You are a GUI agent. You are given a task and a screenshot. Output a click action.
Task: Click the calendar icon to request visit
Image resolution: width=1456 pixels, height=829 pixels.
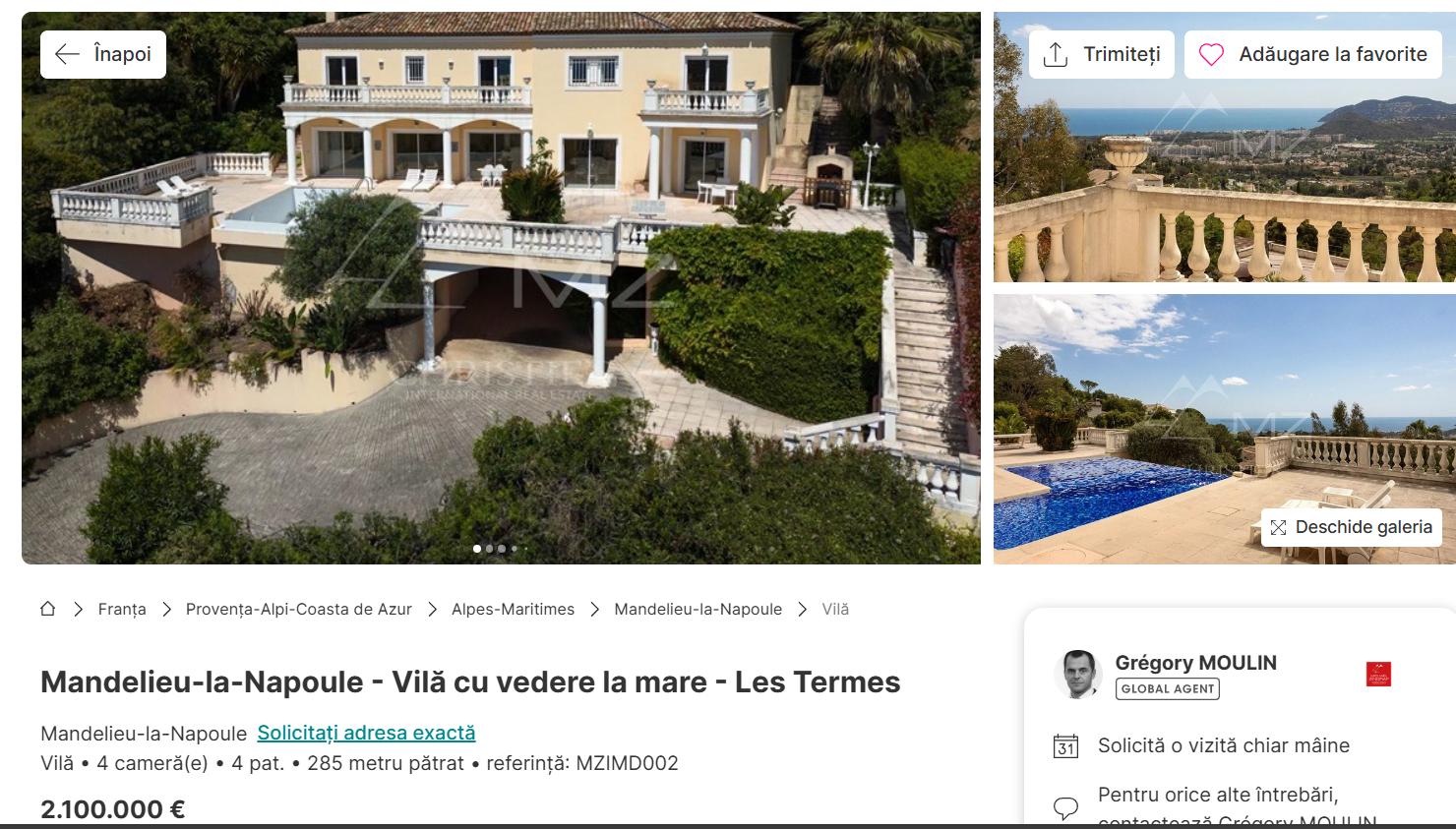(1065, 746)
